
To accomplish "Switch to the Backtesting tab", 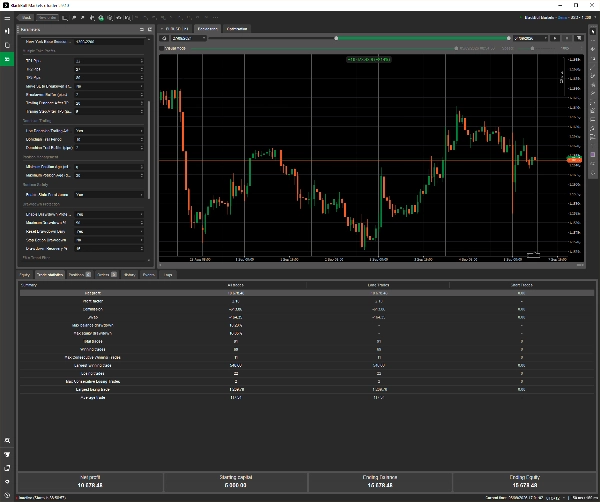I will 207,29.
